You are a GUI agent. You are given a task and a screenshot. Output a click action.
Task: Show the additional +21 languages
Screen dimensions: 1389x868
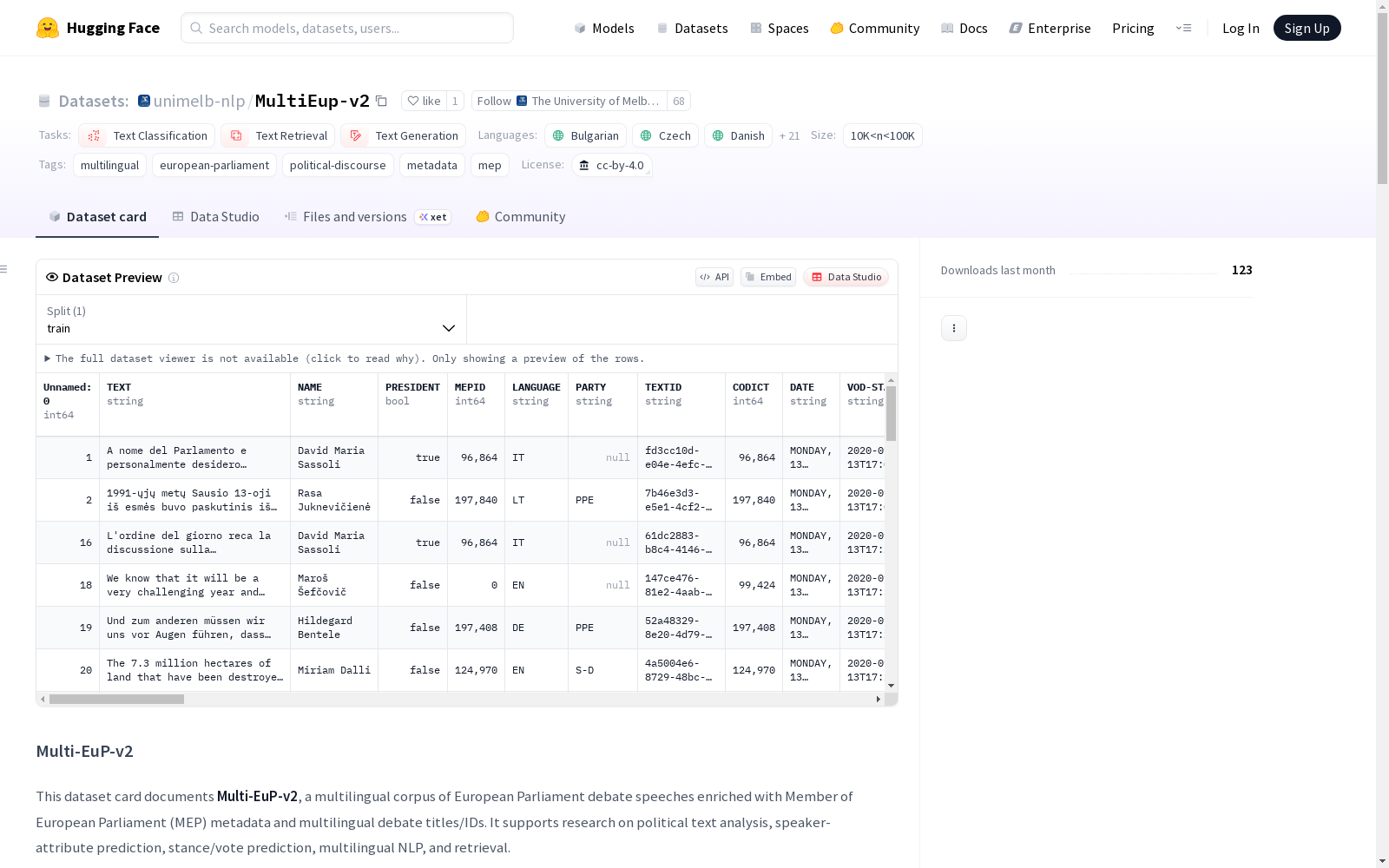pos(789,135)
